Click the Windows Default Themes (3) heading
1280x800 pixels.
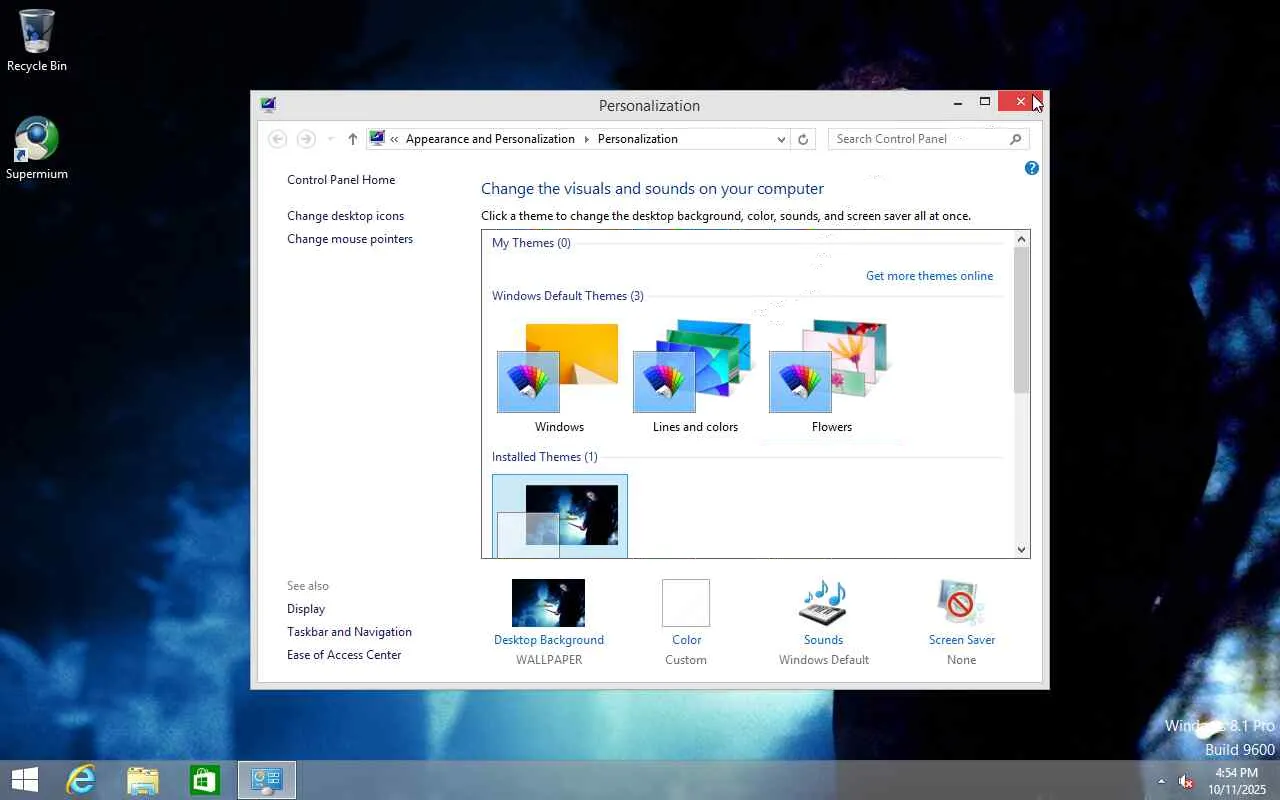568,296
